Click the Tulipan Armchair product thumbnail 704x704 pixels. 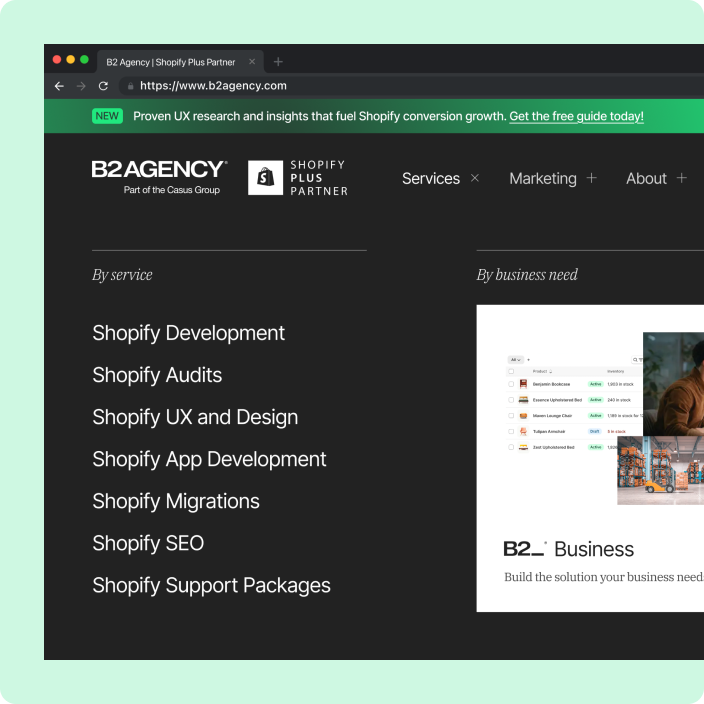523,431
